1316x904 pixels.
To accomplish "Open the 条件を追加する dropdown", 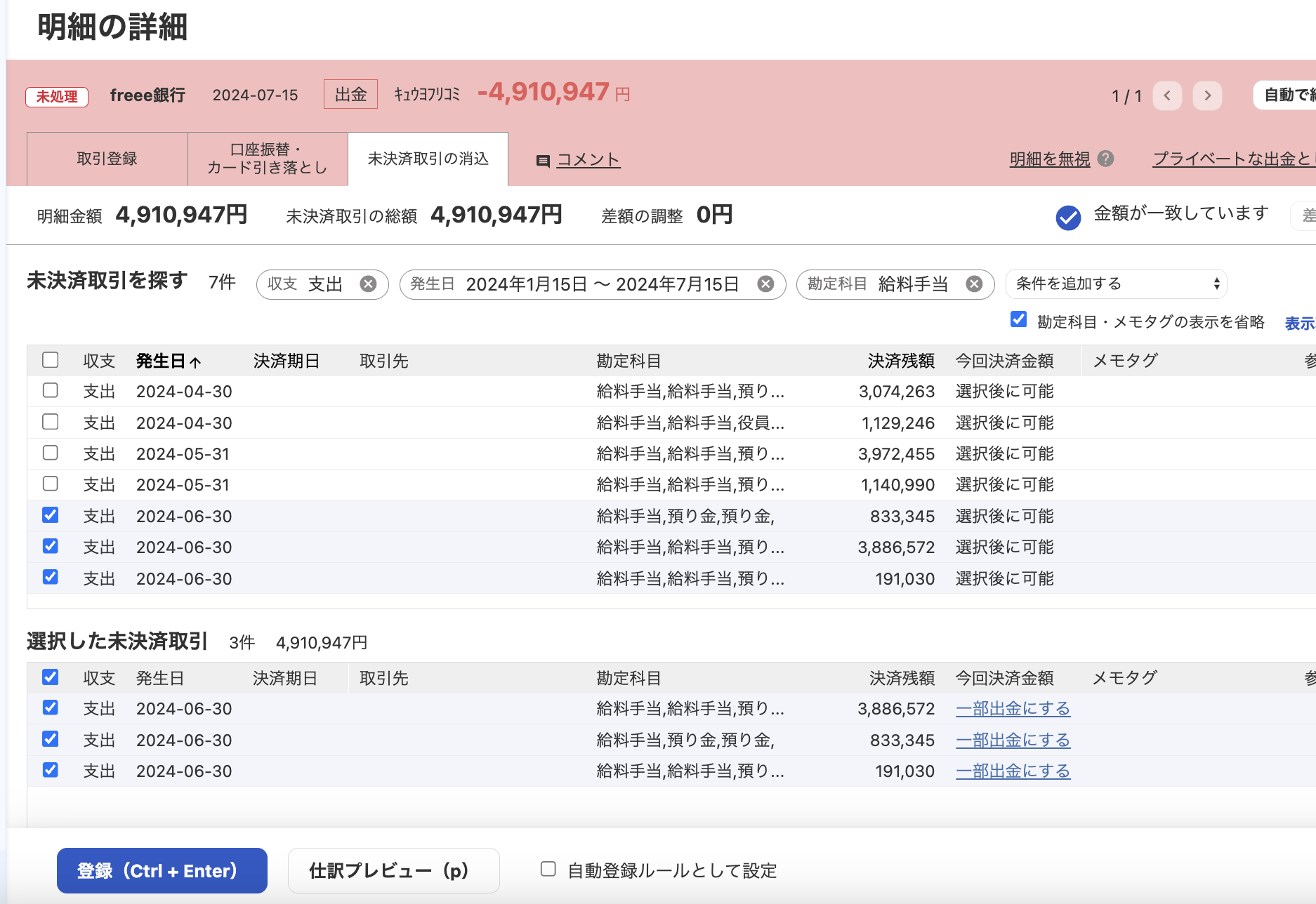I will (x=1117, y=284).
